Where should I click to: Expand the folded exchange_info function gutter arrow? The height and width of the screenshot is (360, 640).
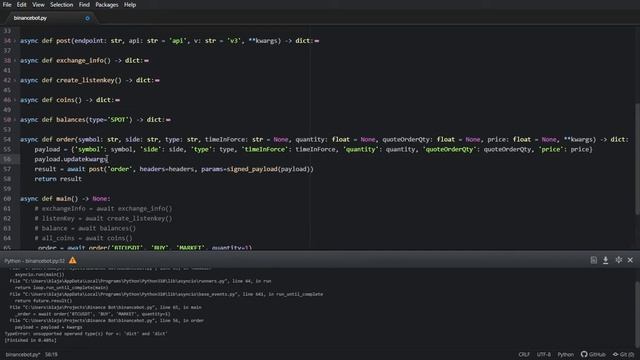point(15,60)
